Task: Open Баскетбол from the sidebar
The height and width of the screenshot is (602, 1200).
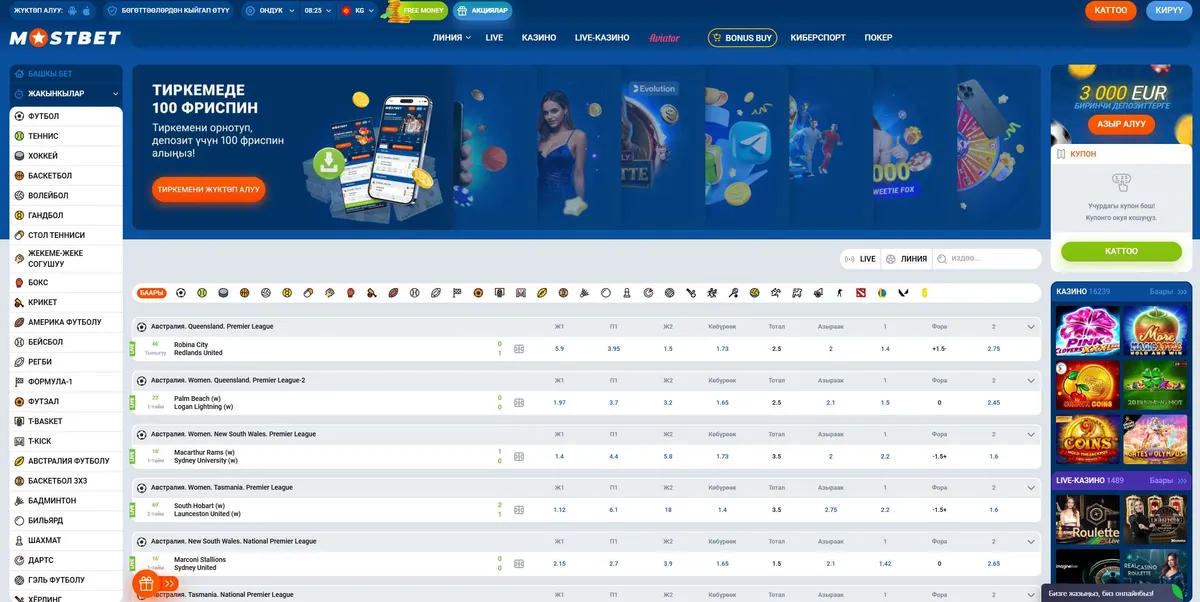Action: click(66, 176)
